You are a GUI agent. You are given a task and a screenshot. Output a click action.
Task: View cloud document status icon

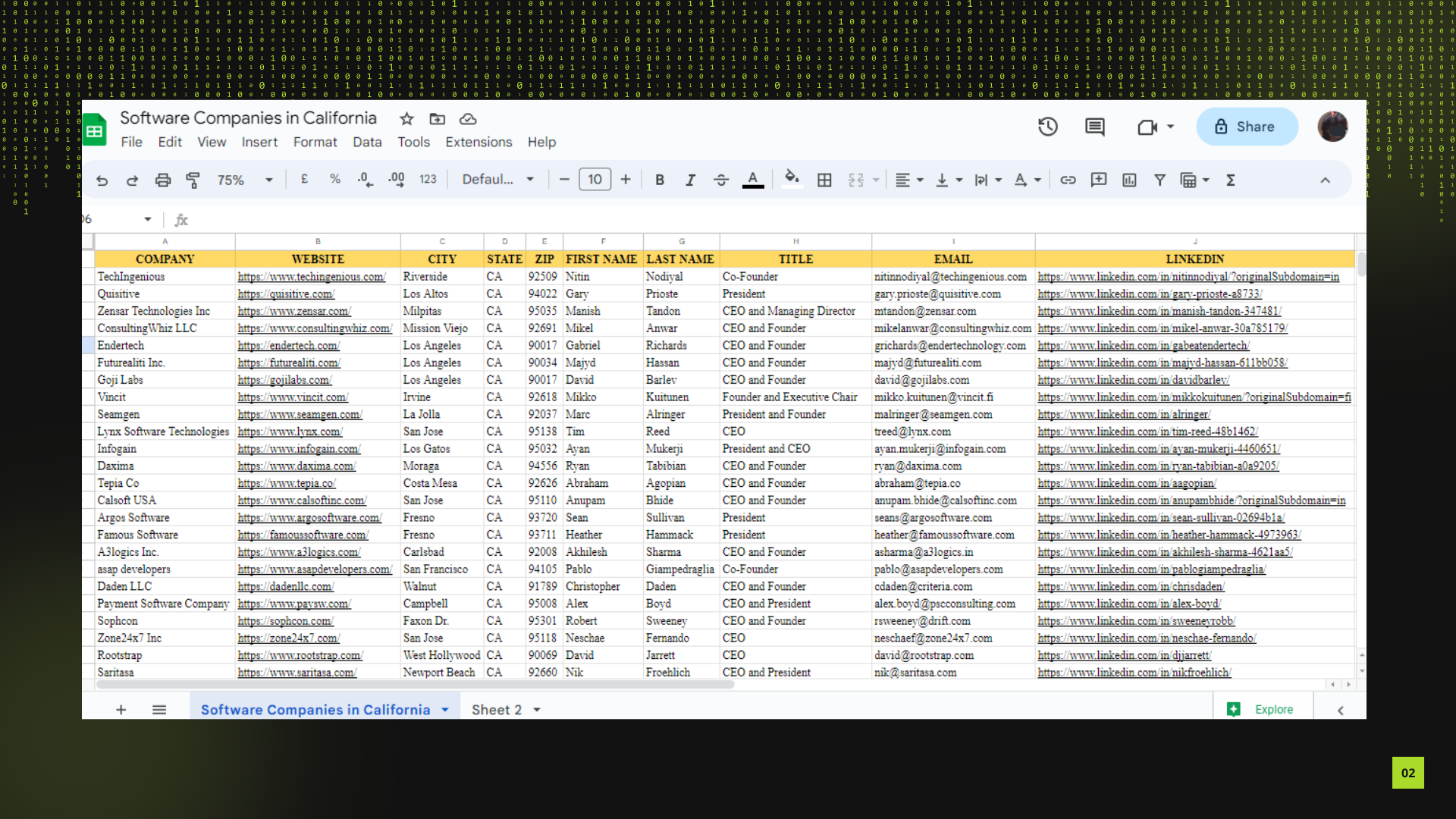(468, 119)
